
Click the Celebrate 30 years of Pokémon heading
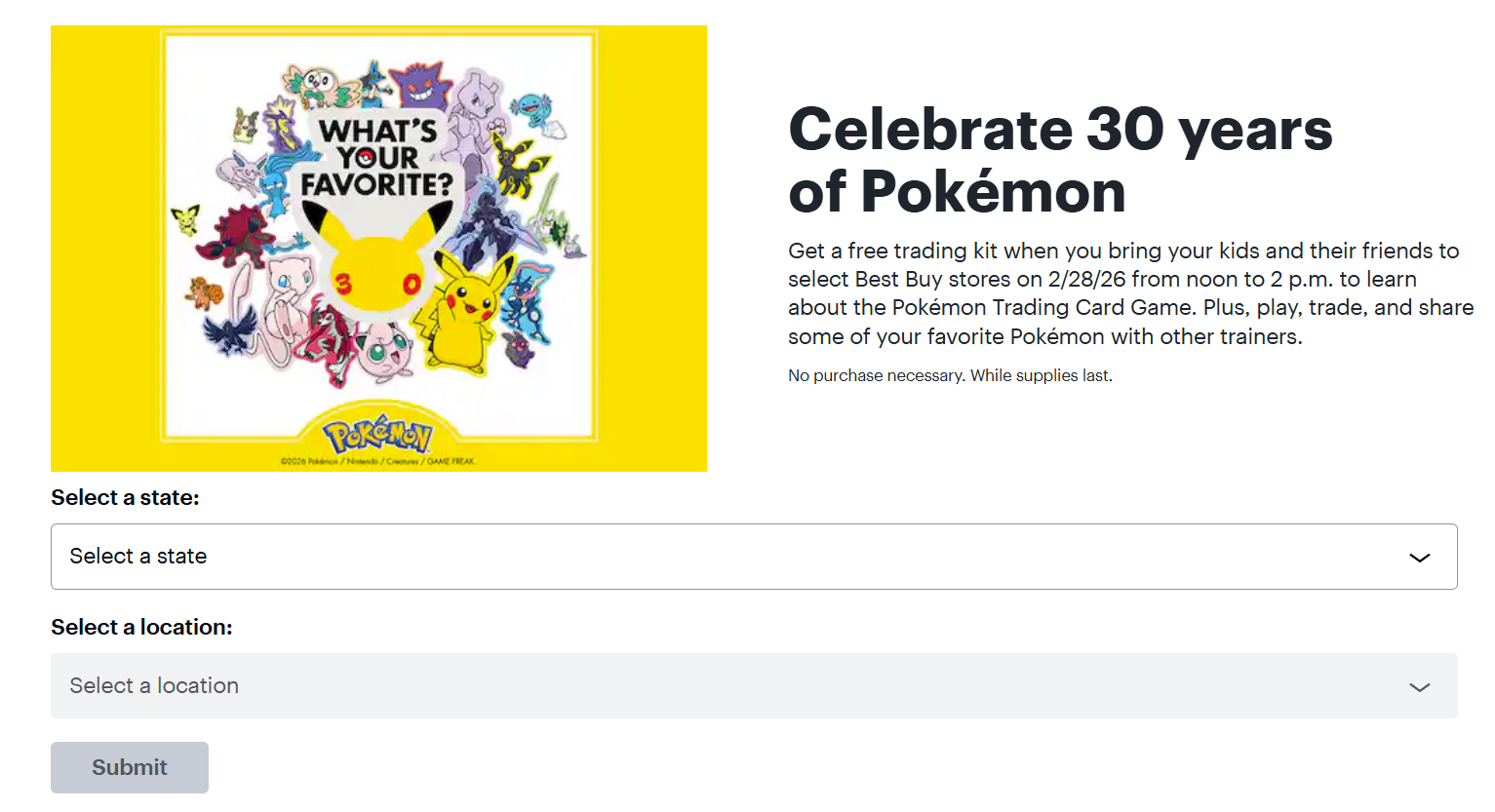click(1060, 160)
